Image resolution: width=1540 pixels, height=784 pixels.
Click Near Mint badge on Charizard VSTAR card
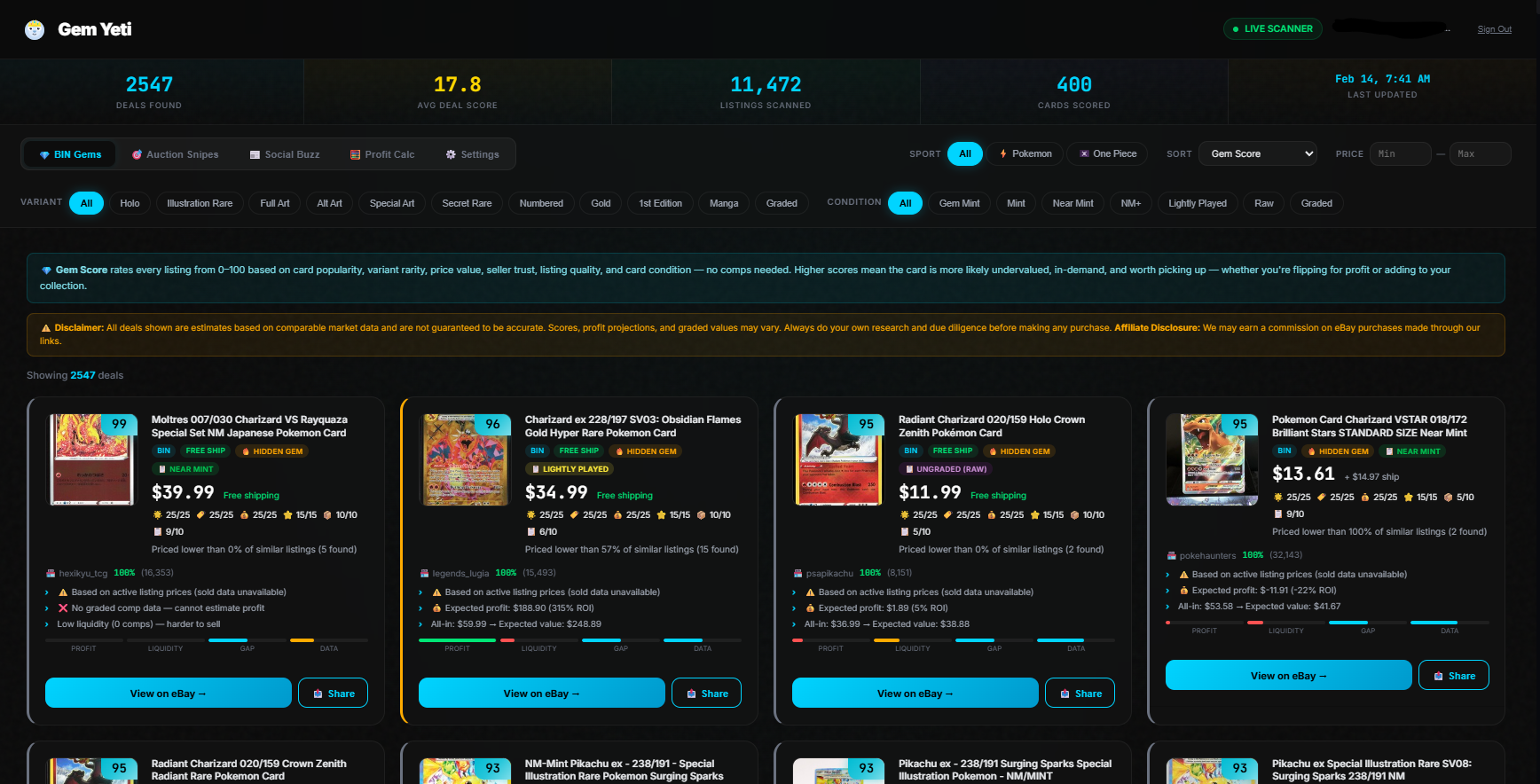(1412, 451)
